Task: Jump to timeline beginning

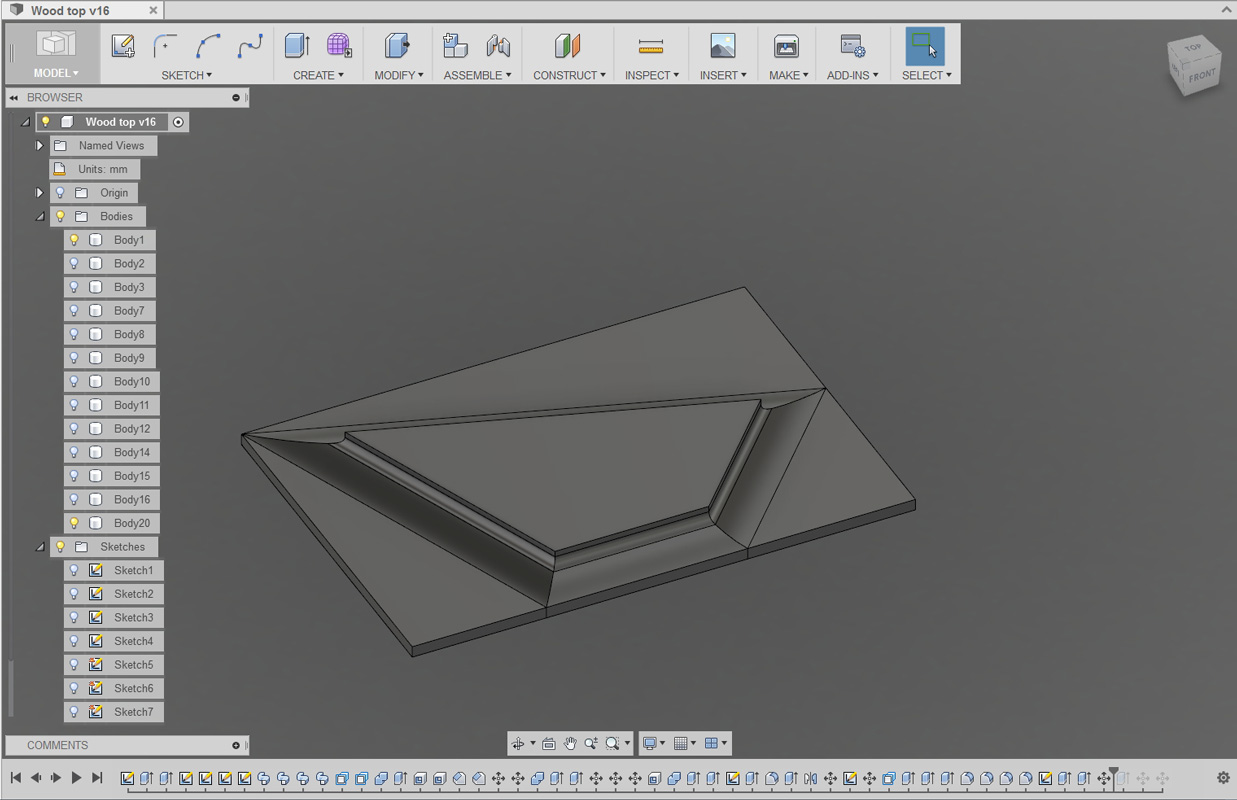Action: tap(16, 778)
